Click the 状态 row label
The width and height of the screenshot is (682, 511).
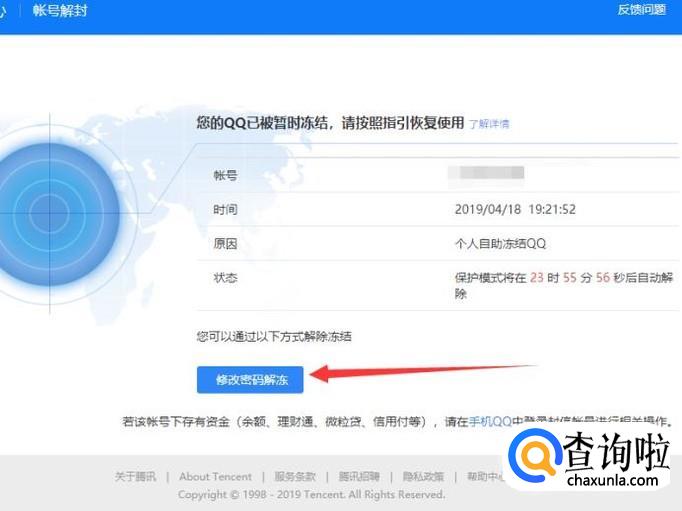225,277
